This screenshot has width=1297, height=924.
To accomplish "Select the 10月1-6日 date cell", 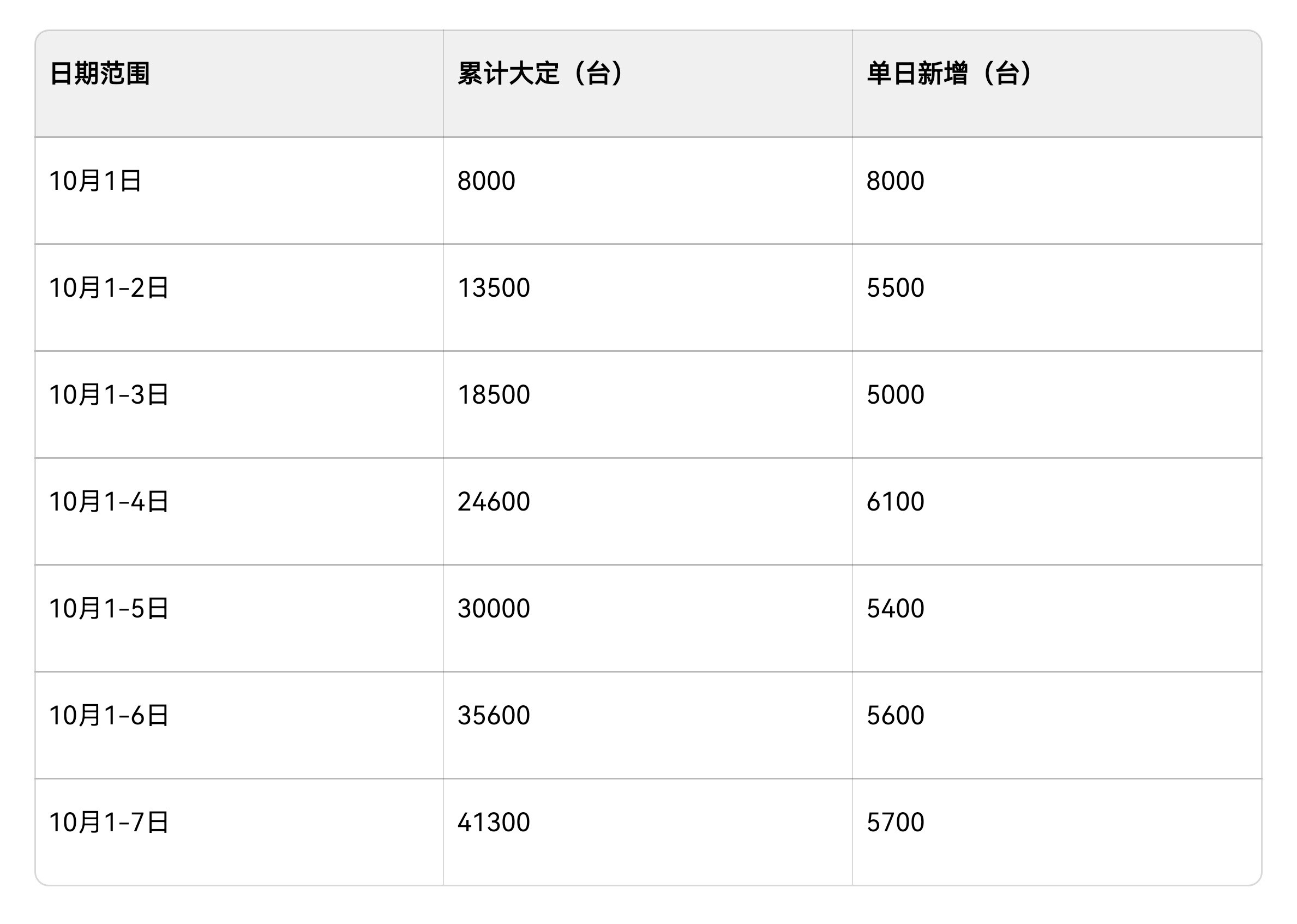I will (x=109, y=716).
